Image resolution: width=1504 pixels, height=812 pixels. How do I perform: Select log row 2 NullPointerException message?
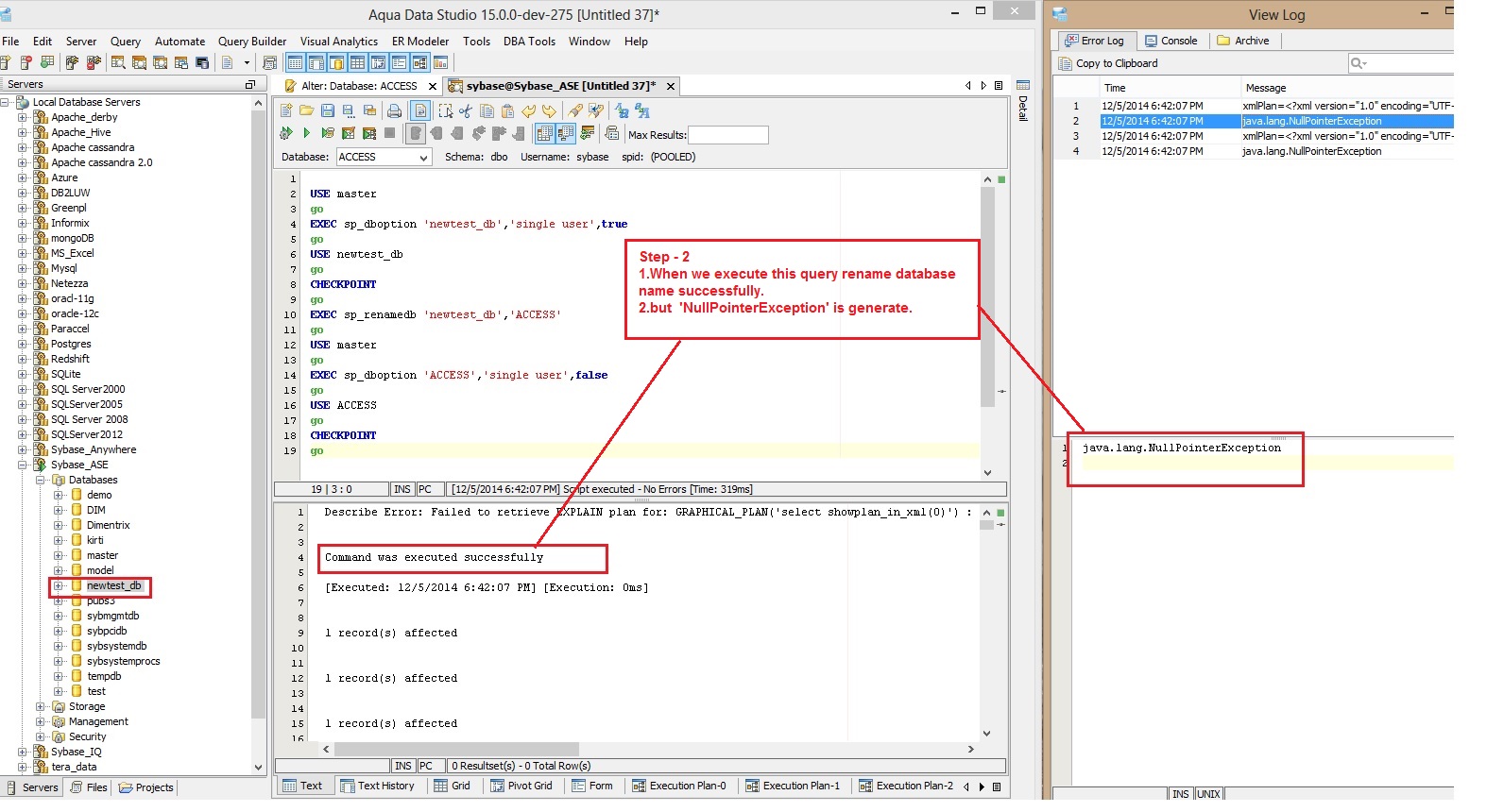pyautogui.click(x=1311, y=121)
